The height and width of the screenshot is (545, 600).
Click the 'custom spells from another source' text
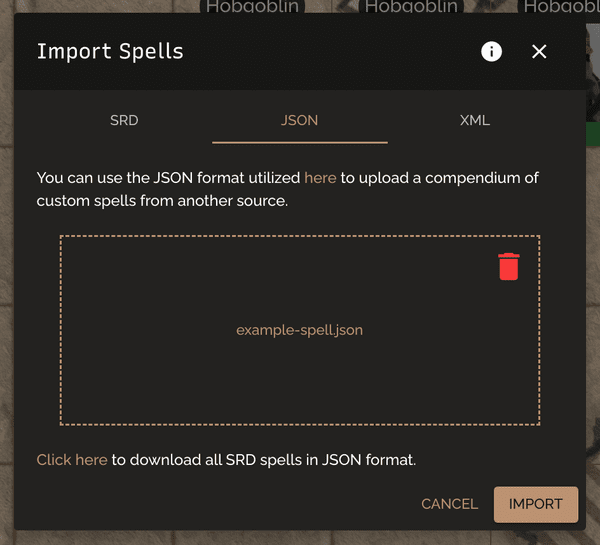162,201
